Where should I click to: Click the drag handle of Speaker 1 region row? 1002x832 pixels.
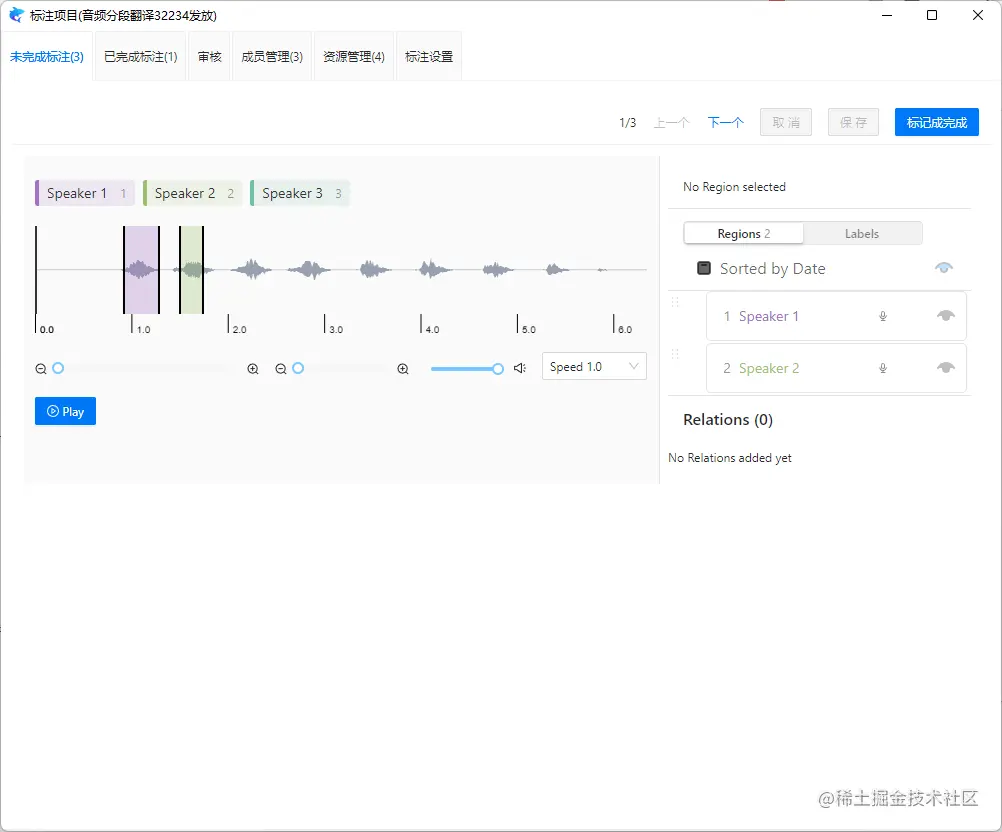coord(675,302)
